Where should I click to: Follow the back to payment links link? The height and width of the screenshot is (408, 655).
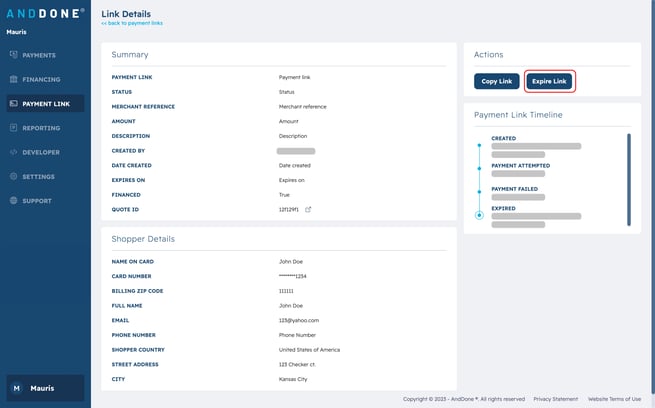[132, 23]
